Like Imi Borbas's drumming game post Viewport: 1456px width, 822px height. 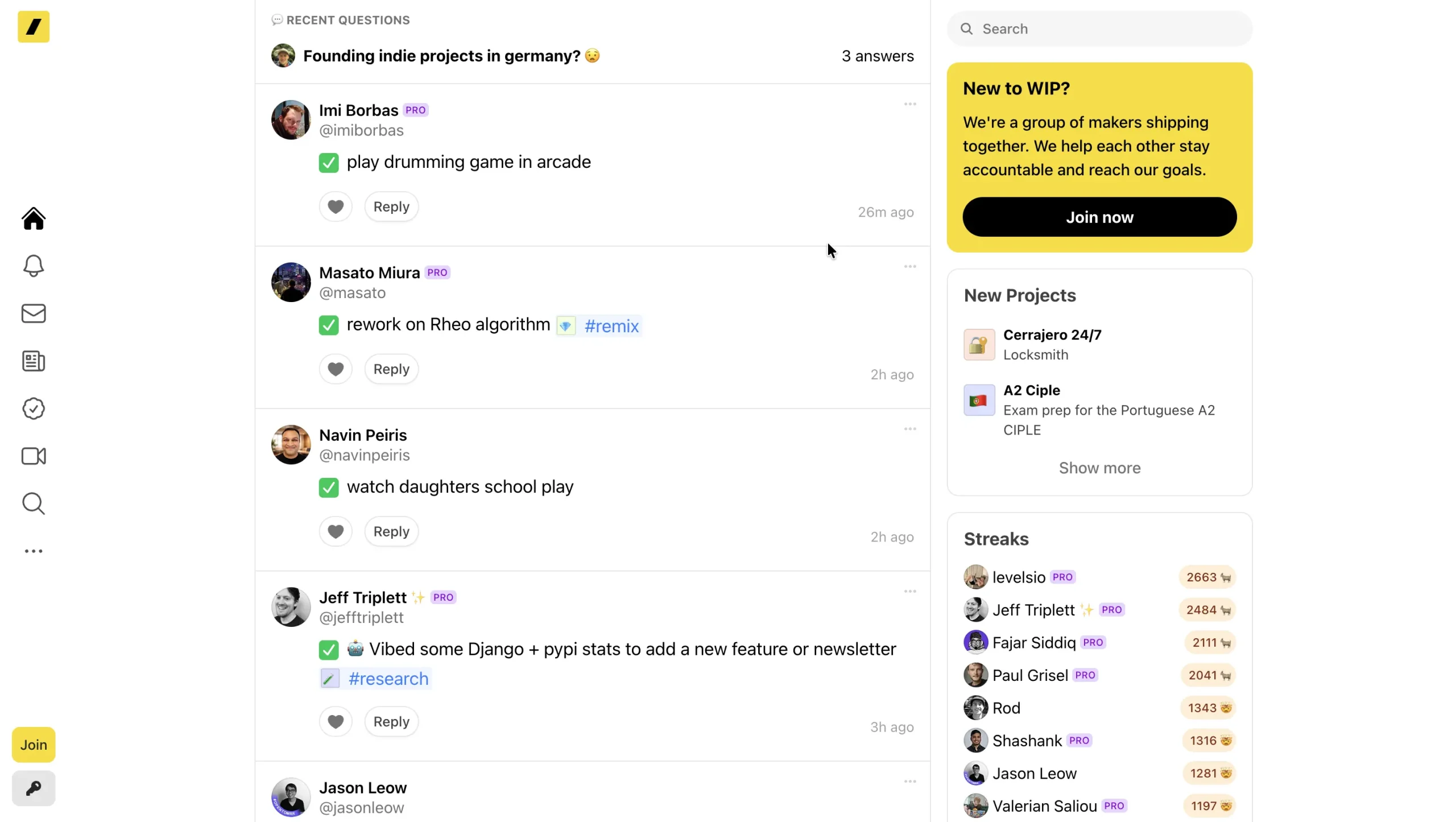(x=336, y=206)
